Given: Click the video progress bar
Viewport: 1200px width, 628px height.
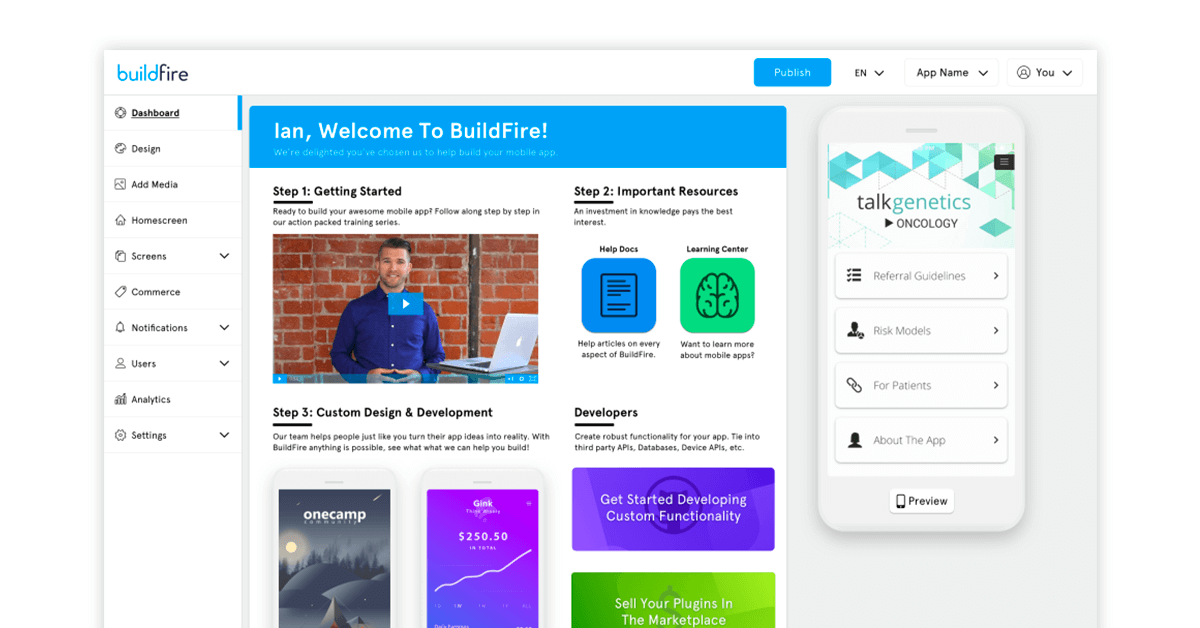Looking at the screenshot, I should click(x=395, y=379).
